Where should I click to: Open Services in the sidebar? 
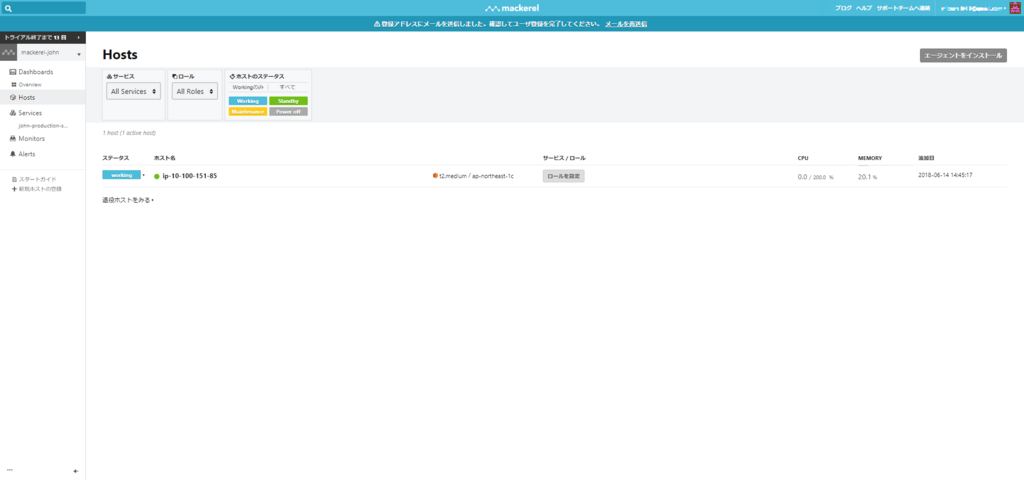(30, 113)
